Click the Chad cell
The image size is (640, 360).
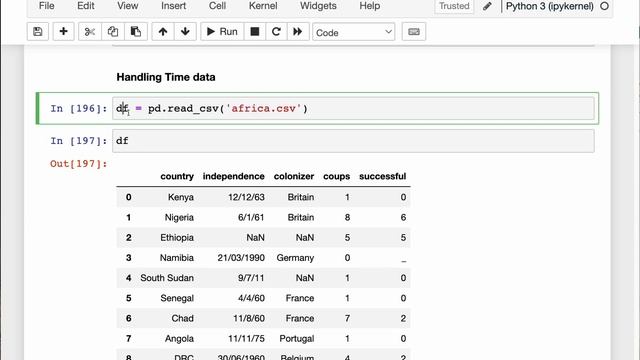pos(182,318)
